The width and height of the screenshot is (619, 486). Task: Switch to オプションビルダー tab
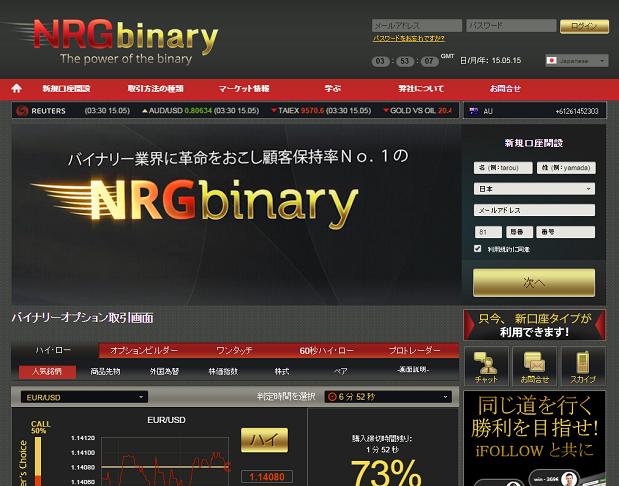(144, 351)
